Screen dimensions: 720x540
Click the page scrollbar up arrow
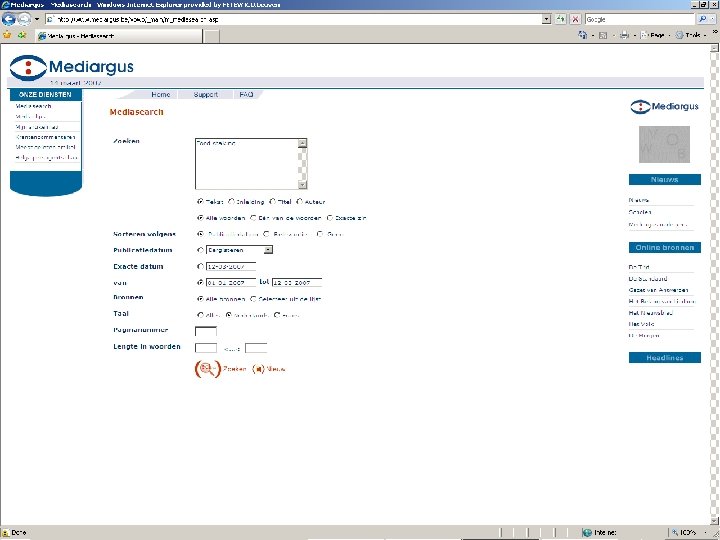point(714,48)
